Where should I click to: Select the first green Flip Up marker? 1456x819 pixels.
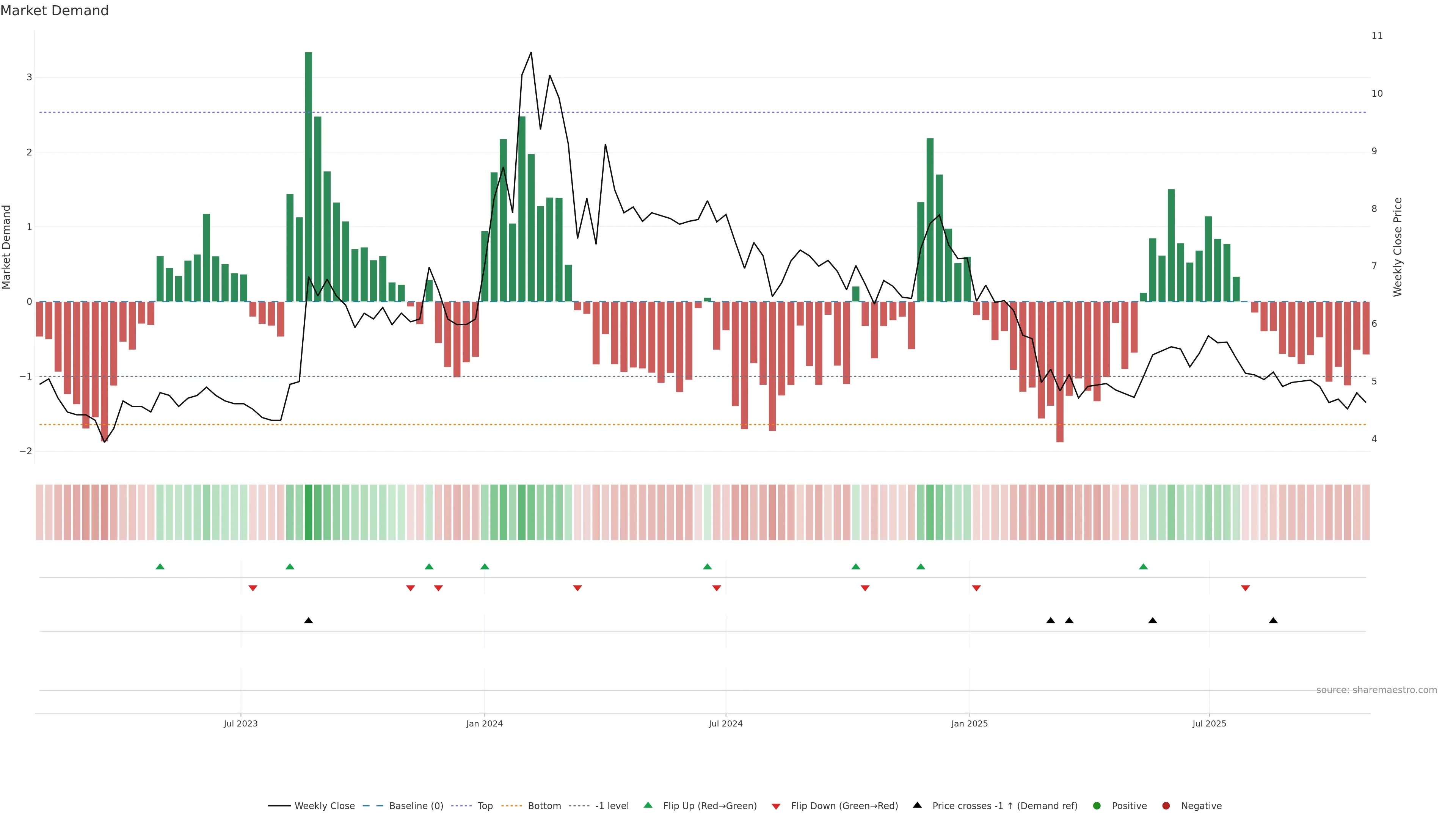click(x=160, y=566)
